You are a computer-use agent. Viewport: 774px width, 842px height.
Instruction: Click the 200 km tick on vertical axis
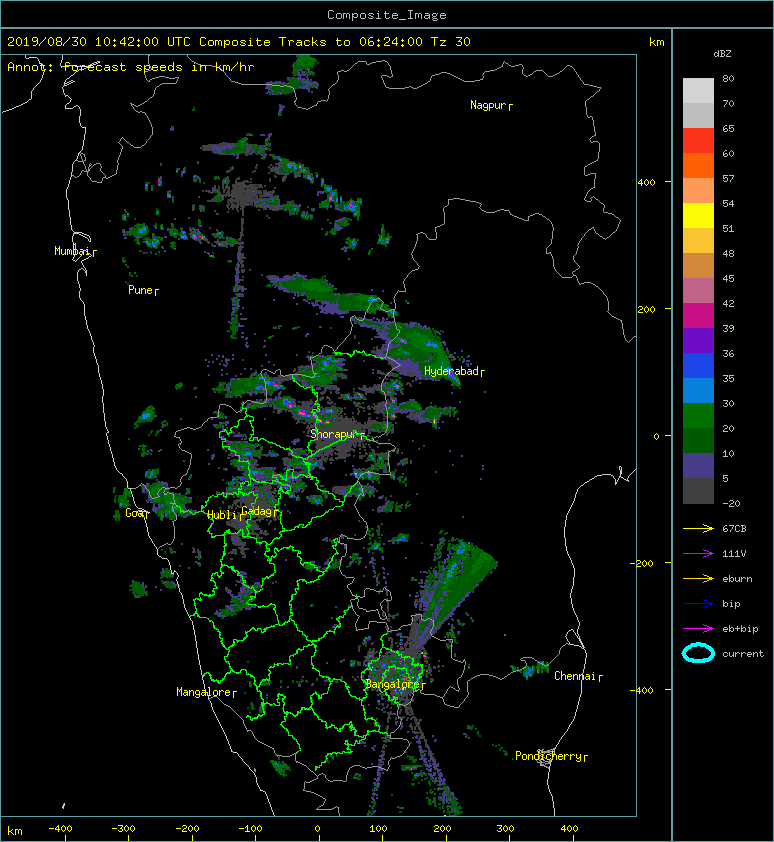tap(647, 309)
